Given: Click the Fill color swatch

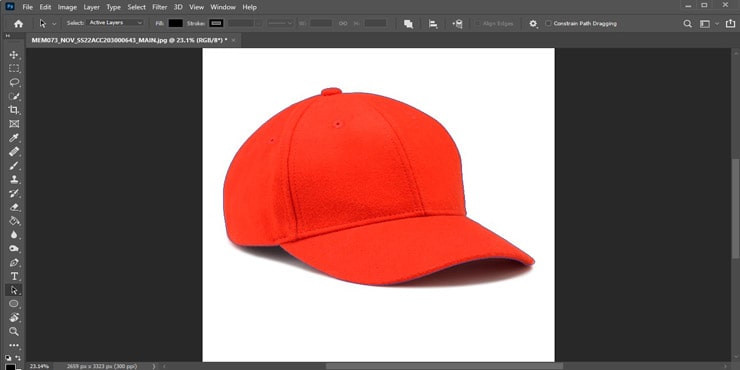Looking at the screenshot, I should 176,23.
